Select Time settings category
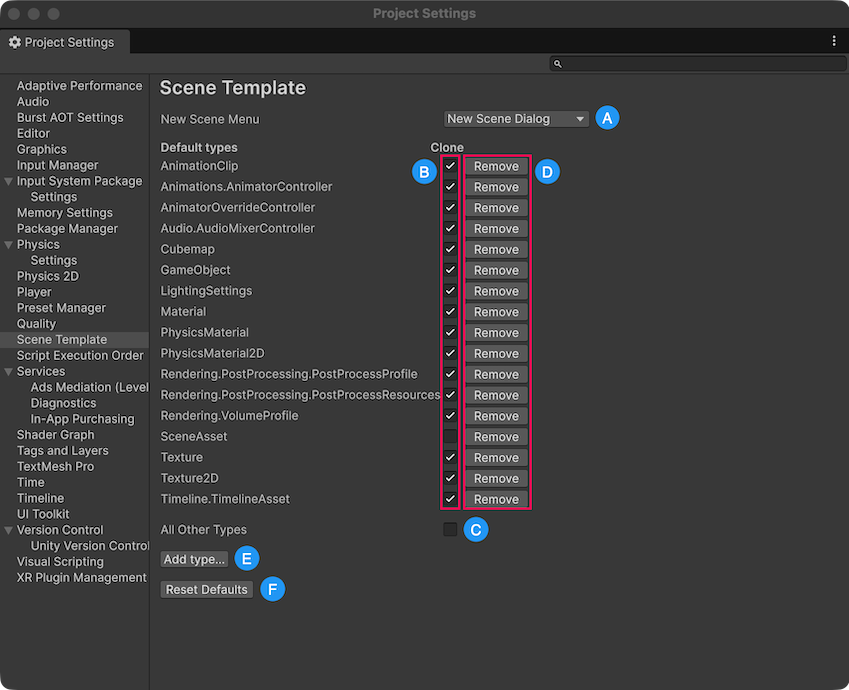This screenshot has width=849, height=690. pyautogui.click(x=31, y=483)
